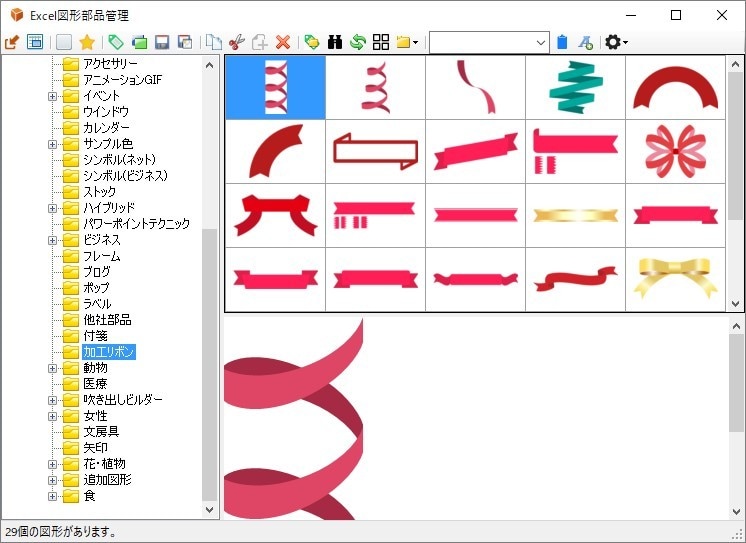Click the green stacked windows icon
The height and width of the screenshot is (543, 746).
click(139, 42)
